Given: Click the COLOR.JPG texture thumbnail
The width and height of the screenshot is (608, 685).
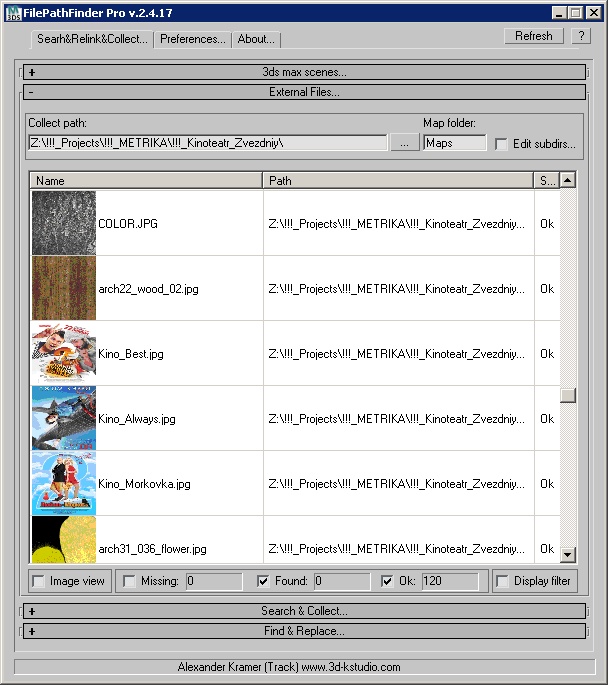Looking at the screenshot, I should pos(64,223).
